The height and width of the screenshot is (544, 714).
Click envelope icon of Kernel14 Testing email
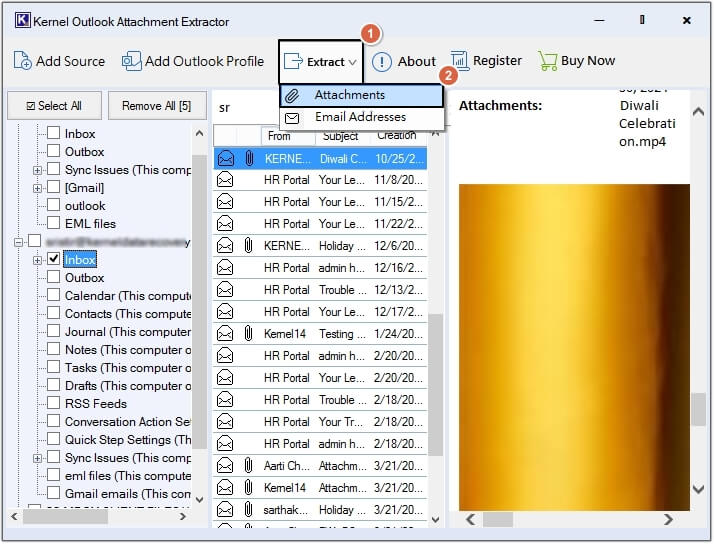(x=225, y=334)
